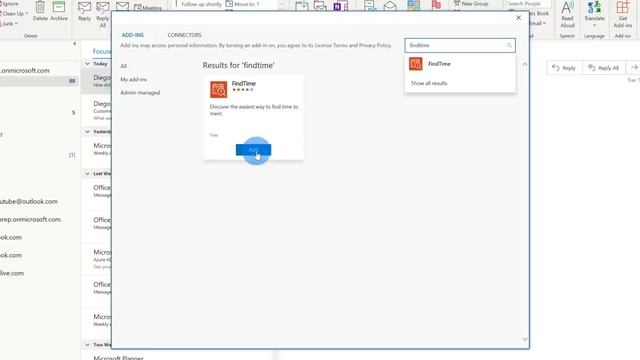Click the Delete icon in the ribbon
This screenshot has height=360, width=640.
pyautogui.click(x=40, y=11)
